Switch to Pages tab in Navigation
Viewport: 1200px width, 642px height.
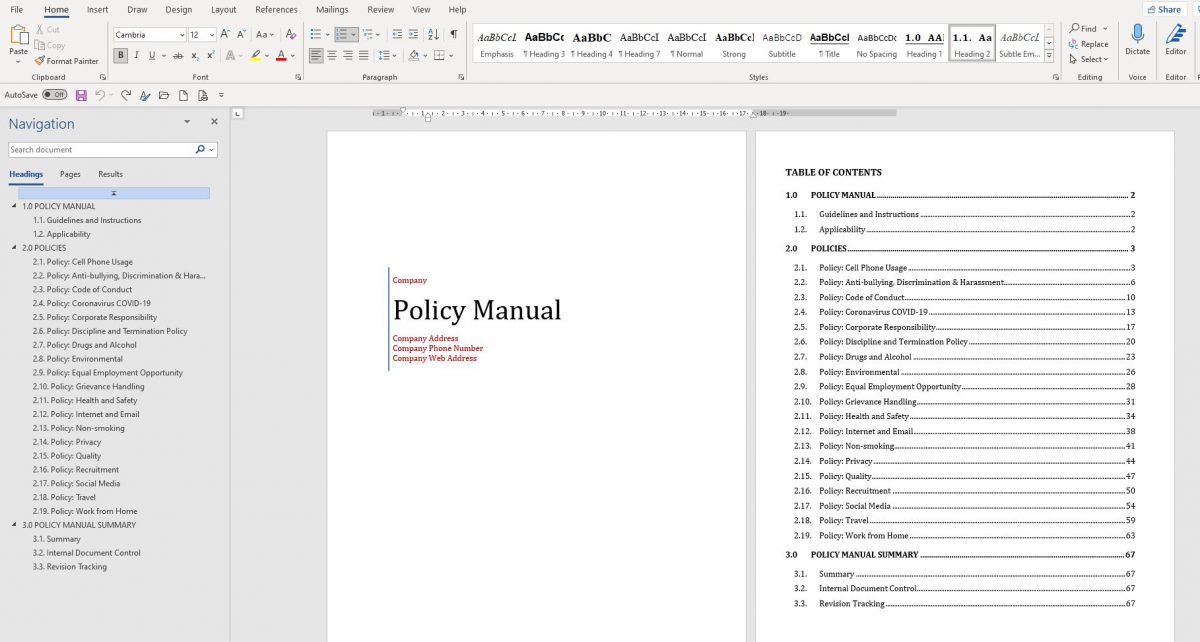coord(70,174)
